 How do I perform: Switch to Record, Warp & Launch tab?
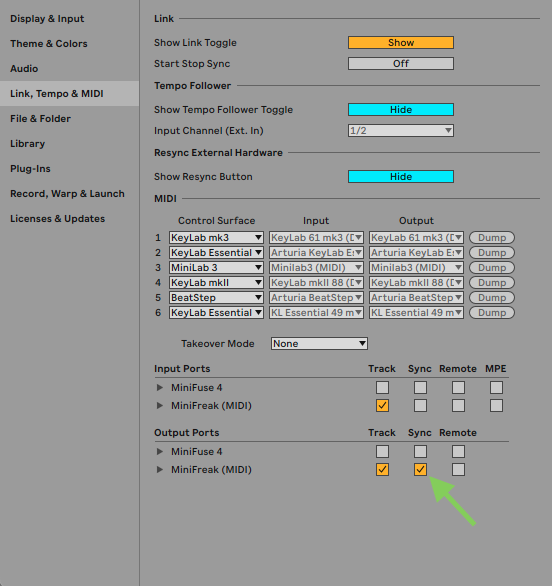[x=67, y=194]
